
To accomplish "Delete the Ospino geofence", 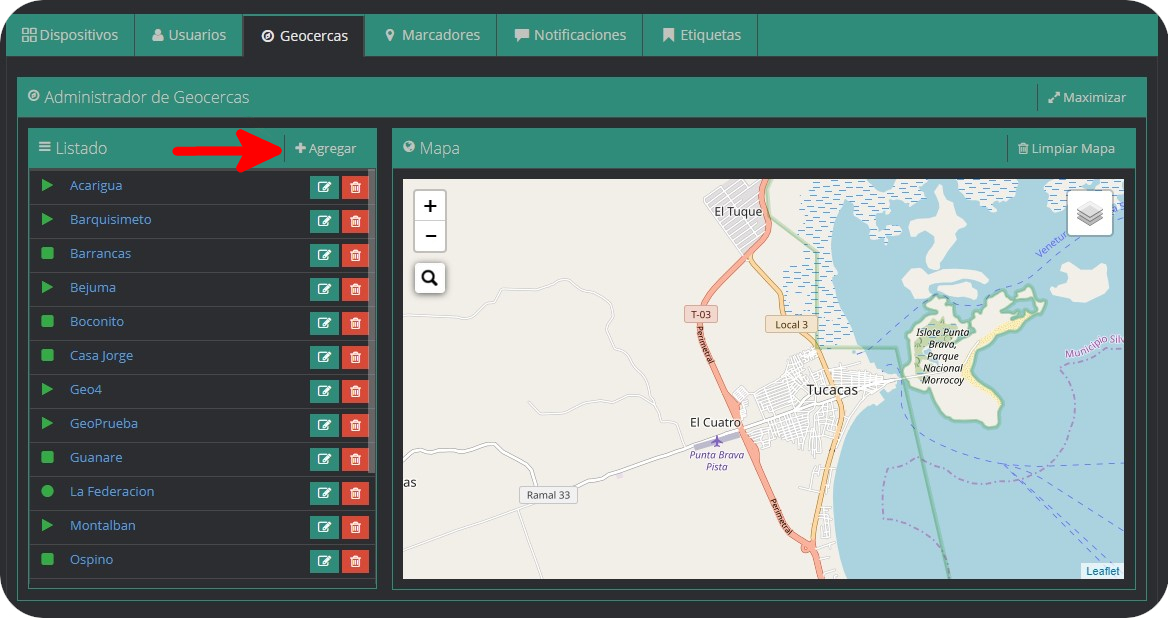I will 355,561.
